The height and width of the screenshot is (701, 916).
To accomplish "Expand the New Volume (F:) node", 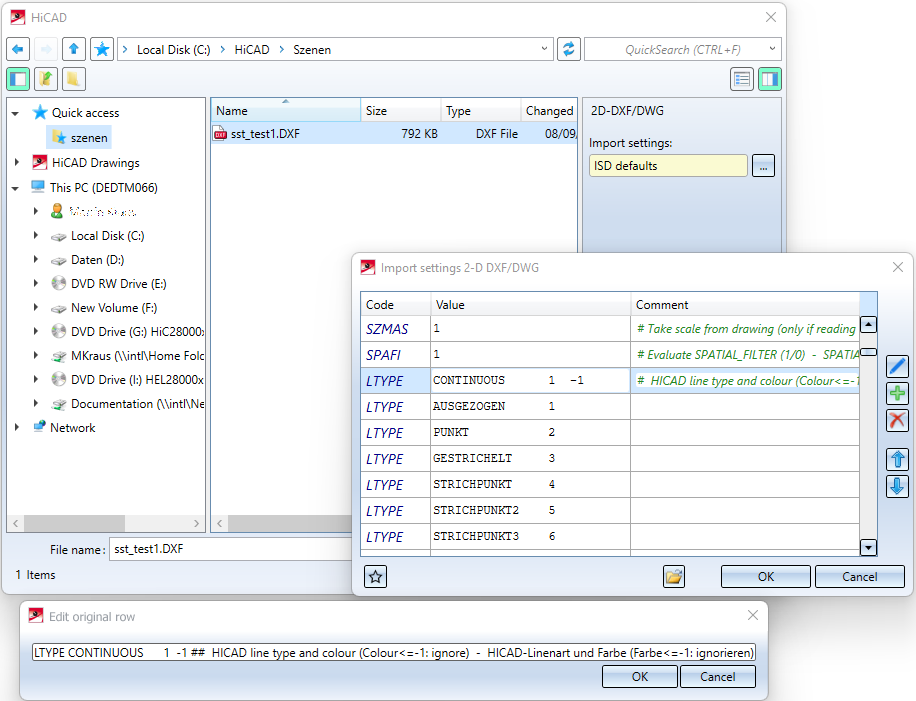I will pyautogui.click(x=36, y=307).
